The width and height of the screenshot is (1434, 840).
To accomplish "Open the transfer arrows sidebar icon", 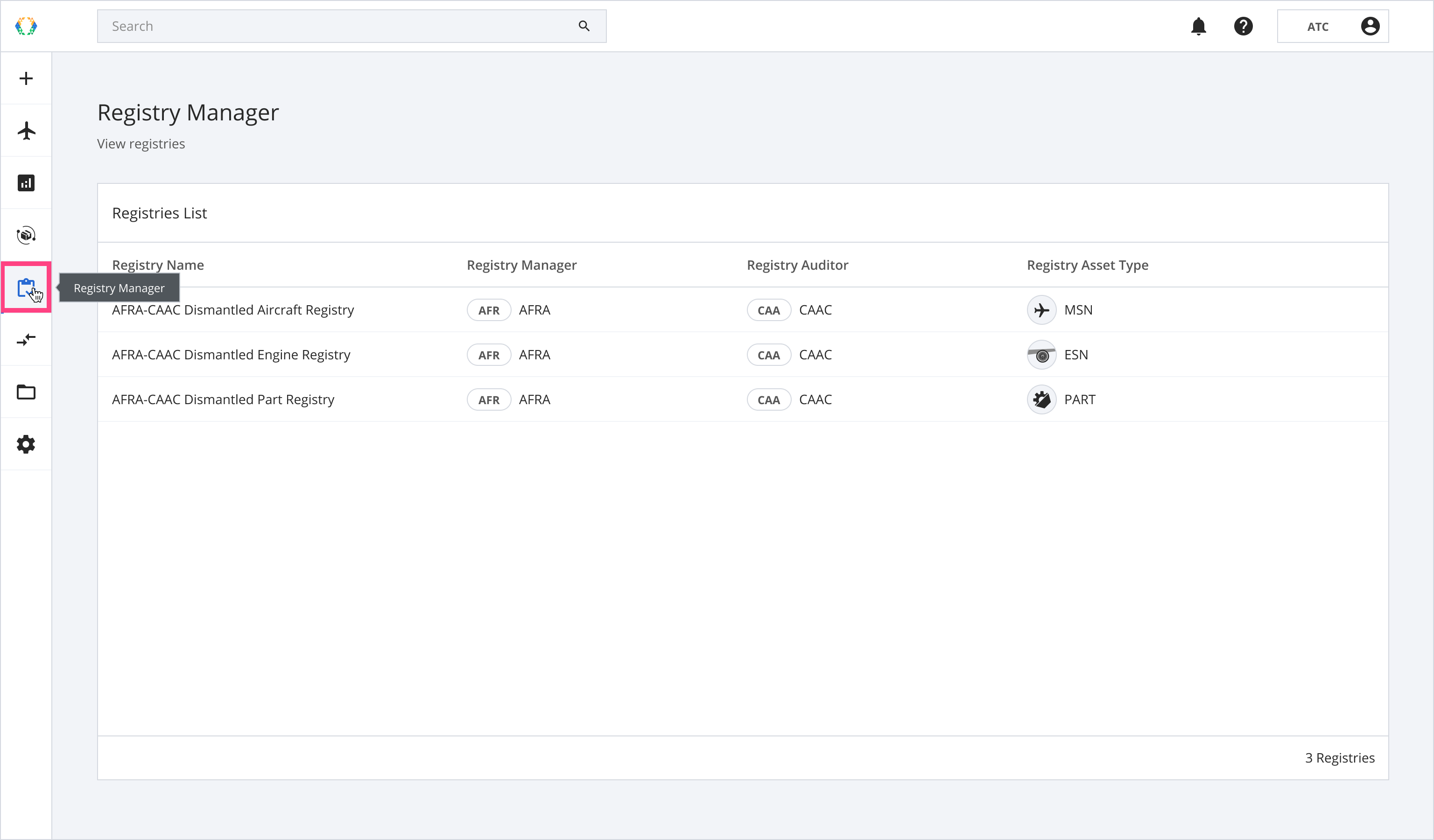I will (26, 340).
